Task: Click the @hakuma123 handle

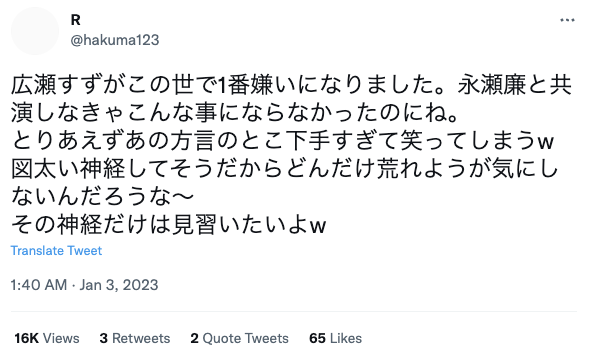Action: pyautogui.click(x=115, y=40)
